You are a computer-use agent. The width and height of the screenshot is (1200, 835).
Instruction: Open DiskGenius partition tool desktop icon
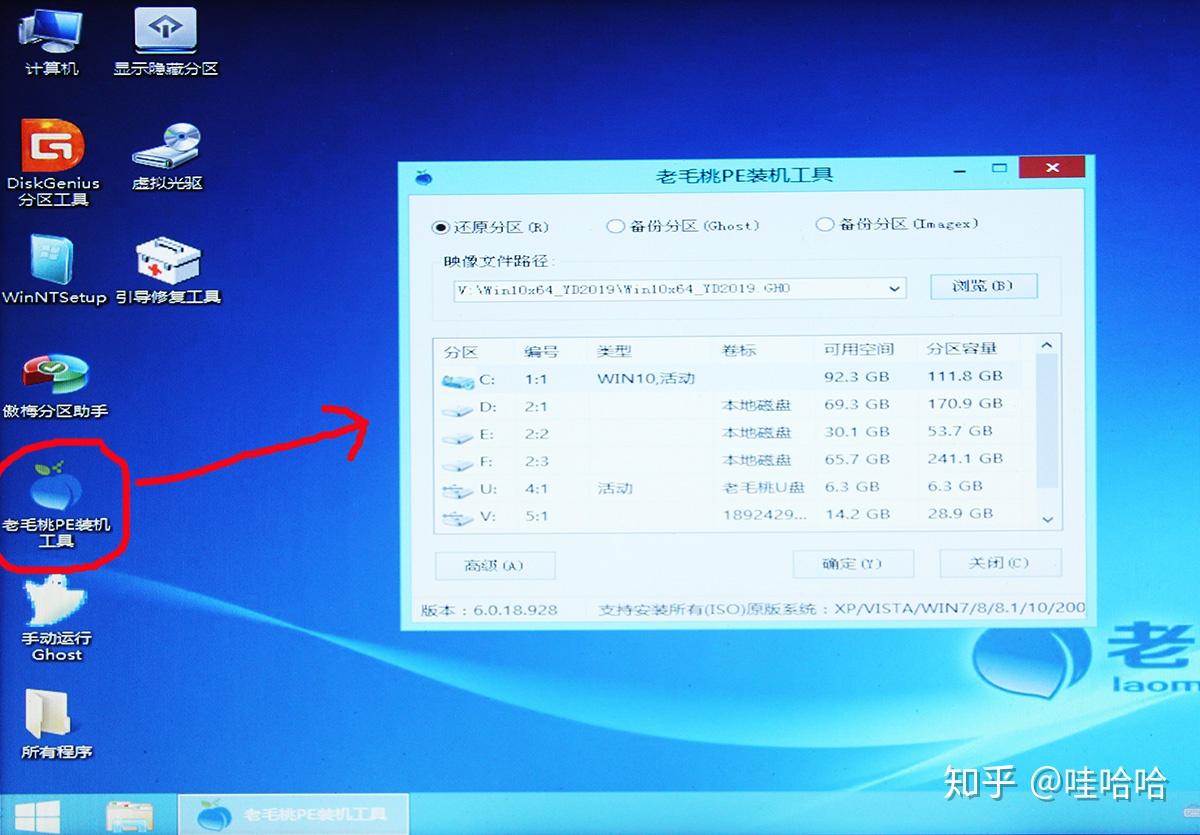pos(53,149)
